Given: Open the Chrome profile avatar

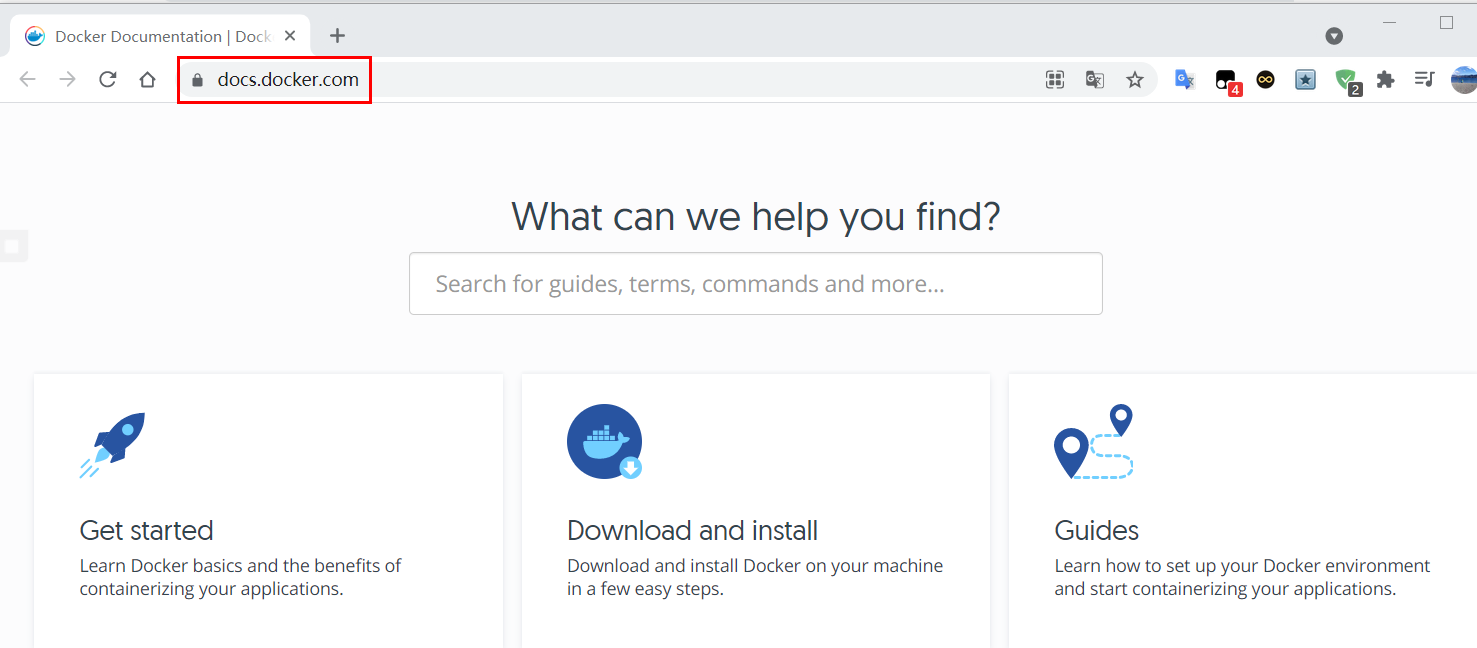Looking at the screenshot, I should [x=1464, y=80].
